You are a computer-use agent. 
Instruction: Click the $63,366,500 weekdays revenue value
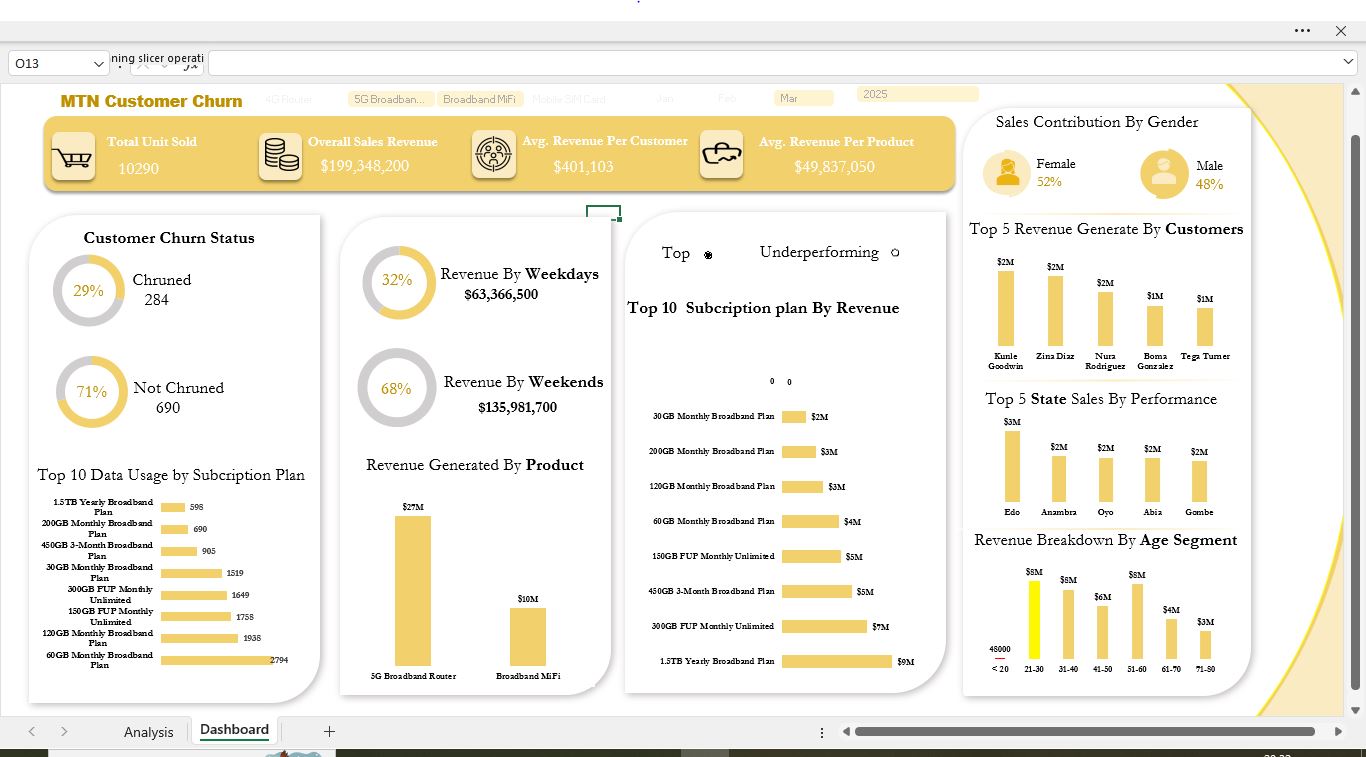click(x=501, y=295)
